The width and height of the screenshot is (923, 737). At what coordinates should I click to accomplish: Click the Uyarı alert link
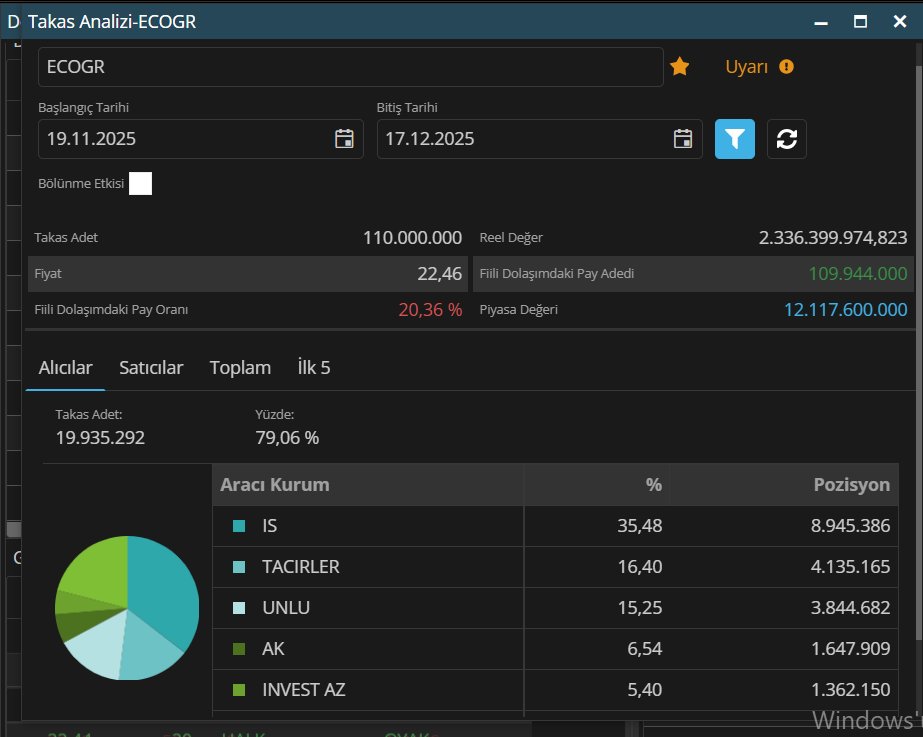coord(746,67)
